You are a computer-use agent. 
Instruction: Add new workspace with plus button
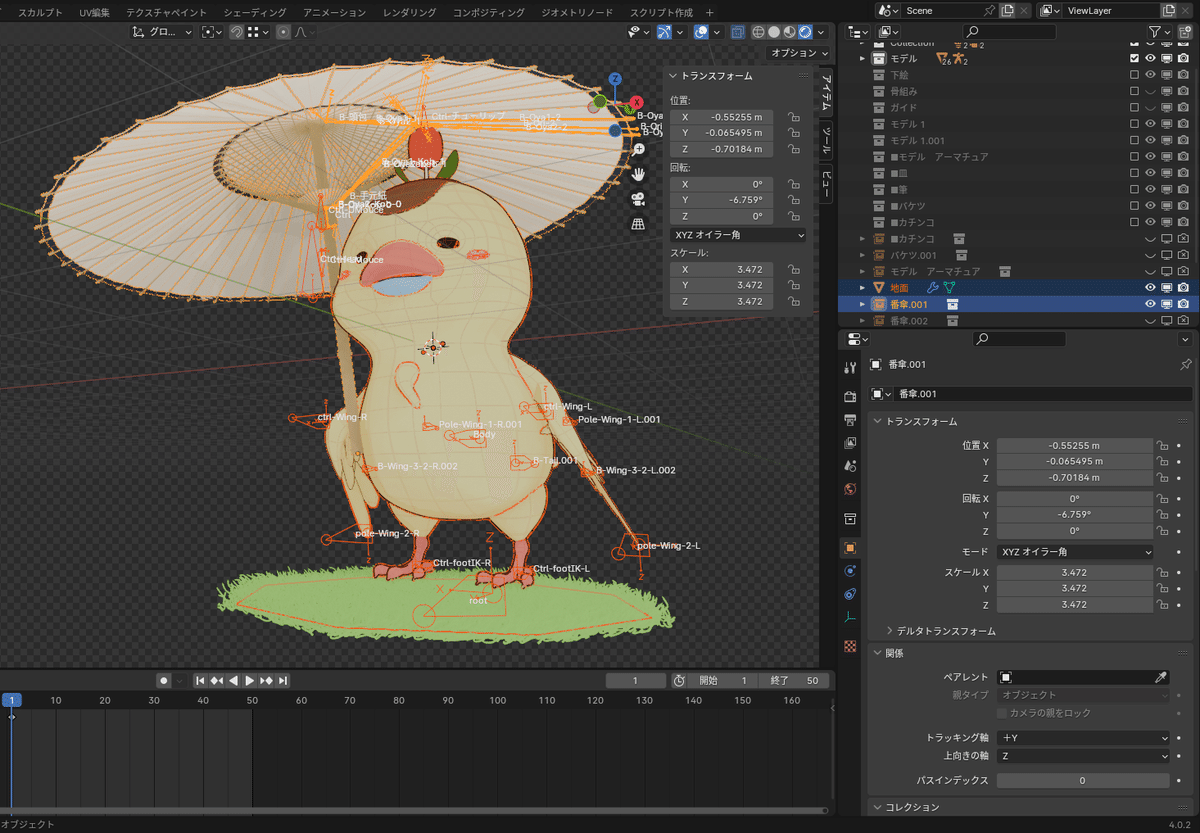[x=710, y=12]
